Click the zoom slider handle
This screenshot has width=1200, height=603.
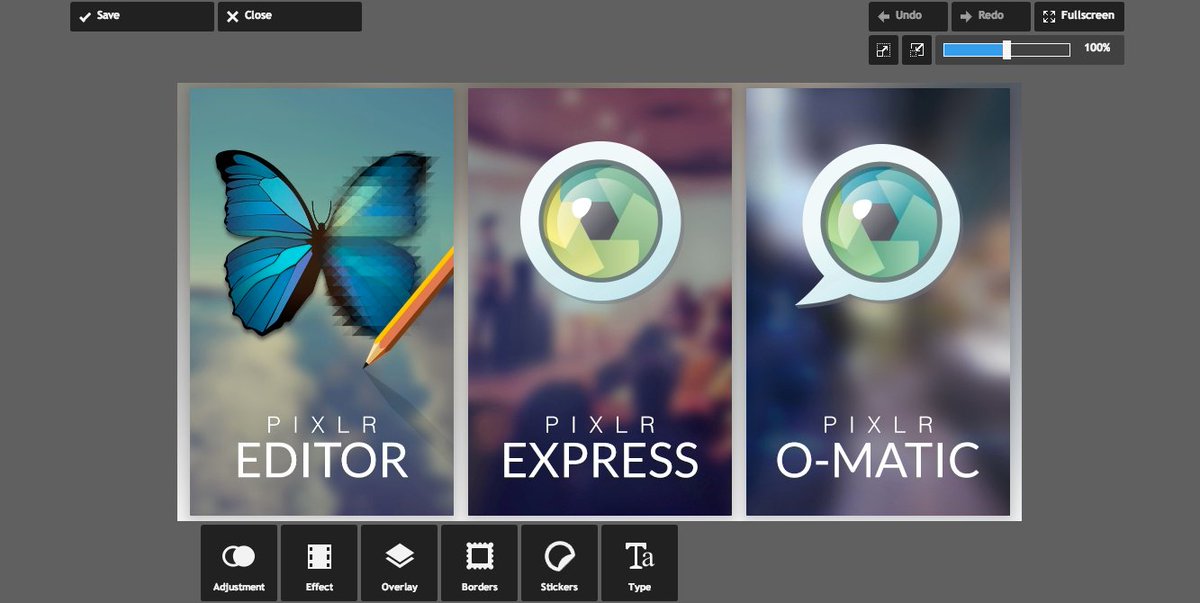[1007, 50]
